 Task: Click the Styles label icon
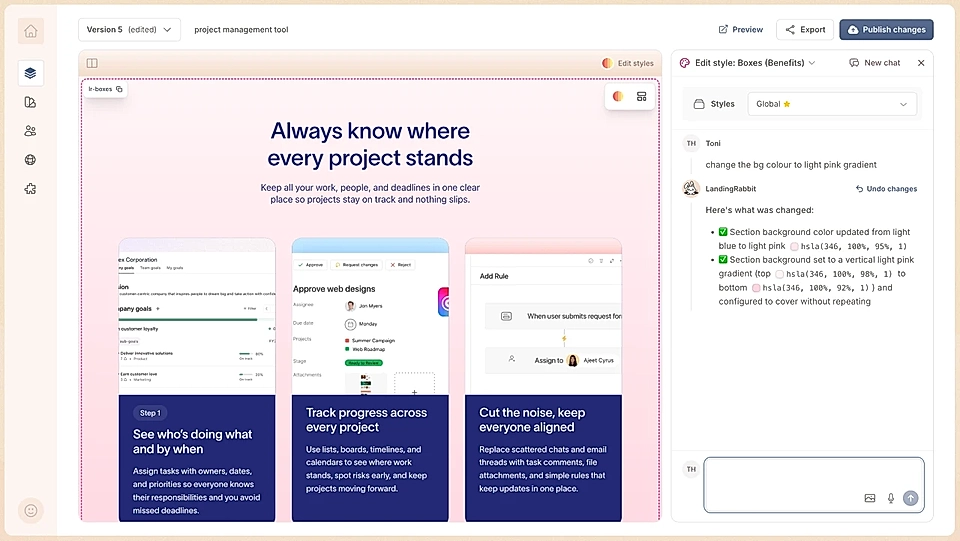pos(699,104)
